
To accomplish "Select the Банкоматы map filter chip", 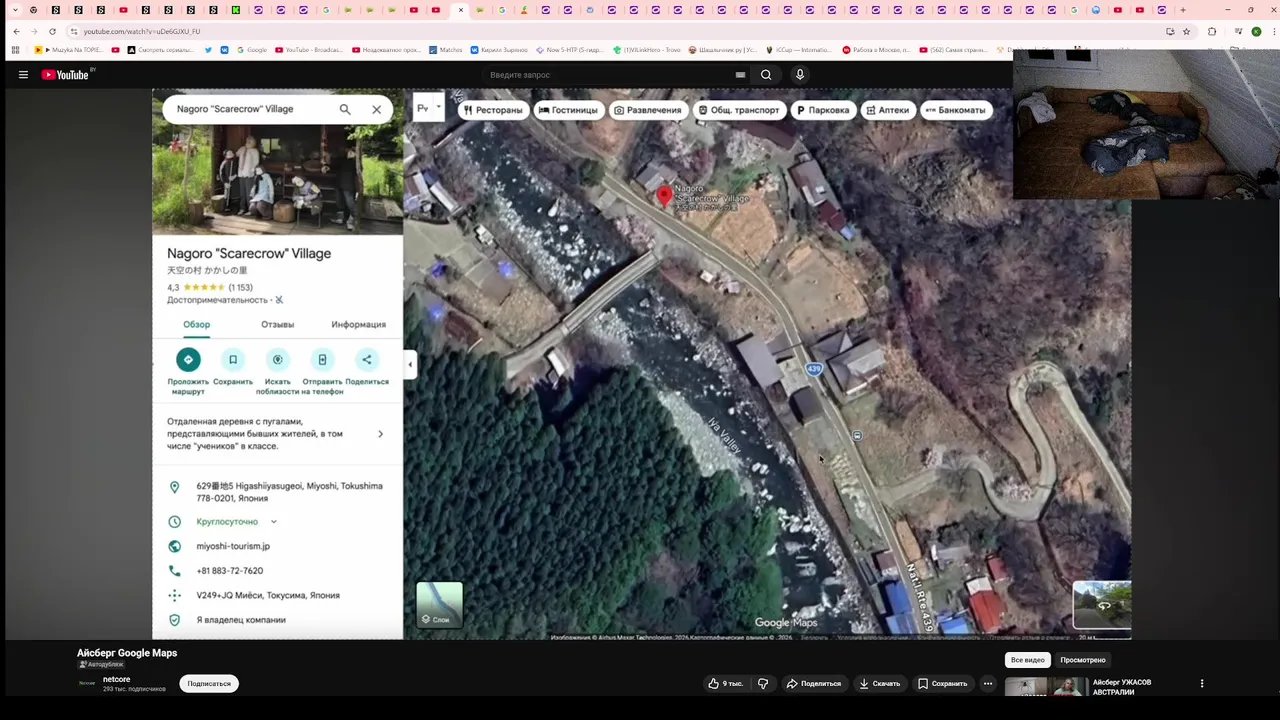I will click(x=956, y=110).
